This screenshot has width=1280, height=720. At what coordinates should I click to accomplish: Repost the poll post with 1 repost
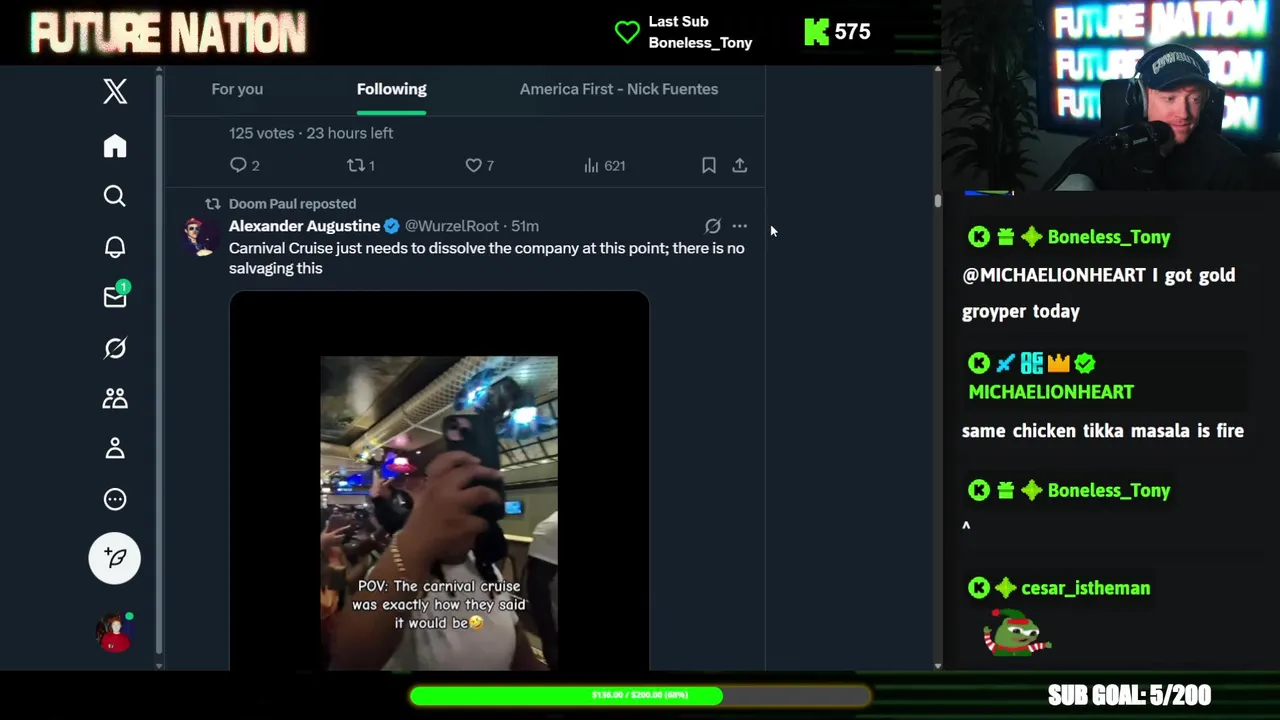[x=360, y=165]
